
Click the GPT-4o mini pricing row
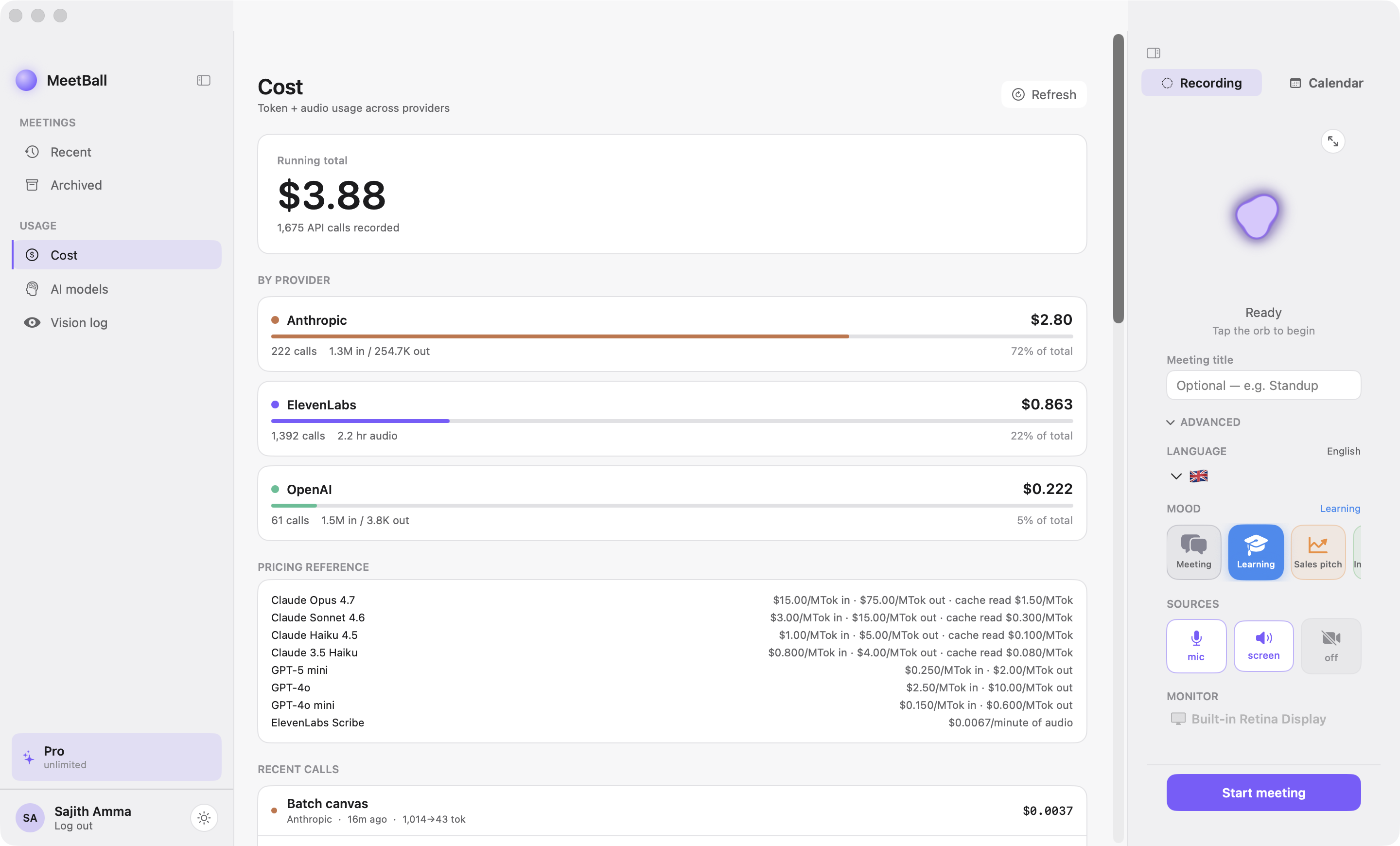pyautogui.click(x=672, y=705)
